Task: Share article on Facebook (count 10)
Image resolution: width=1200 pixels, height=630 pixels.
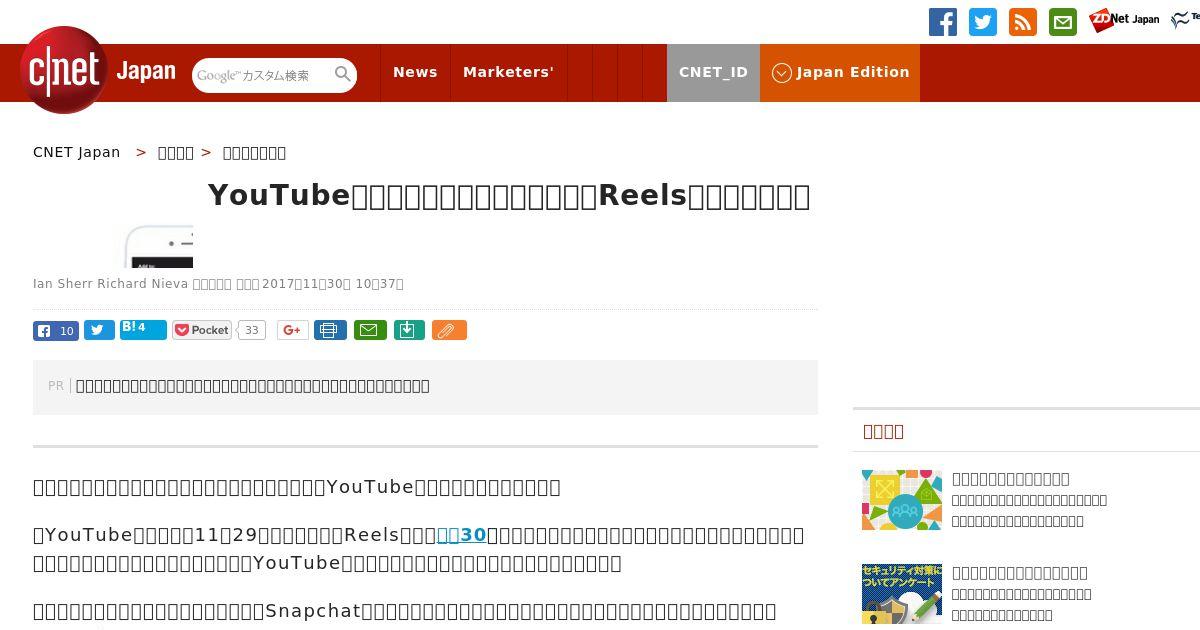Action: [56, 330]
